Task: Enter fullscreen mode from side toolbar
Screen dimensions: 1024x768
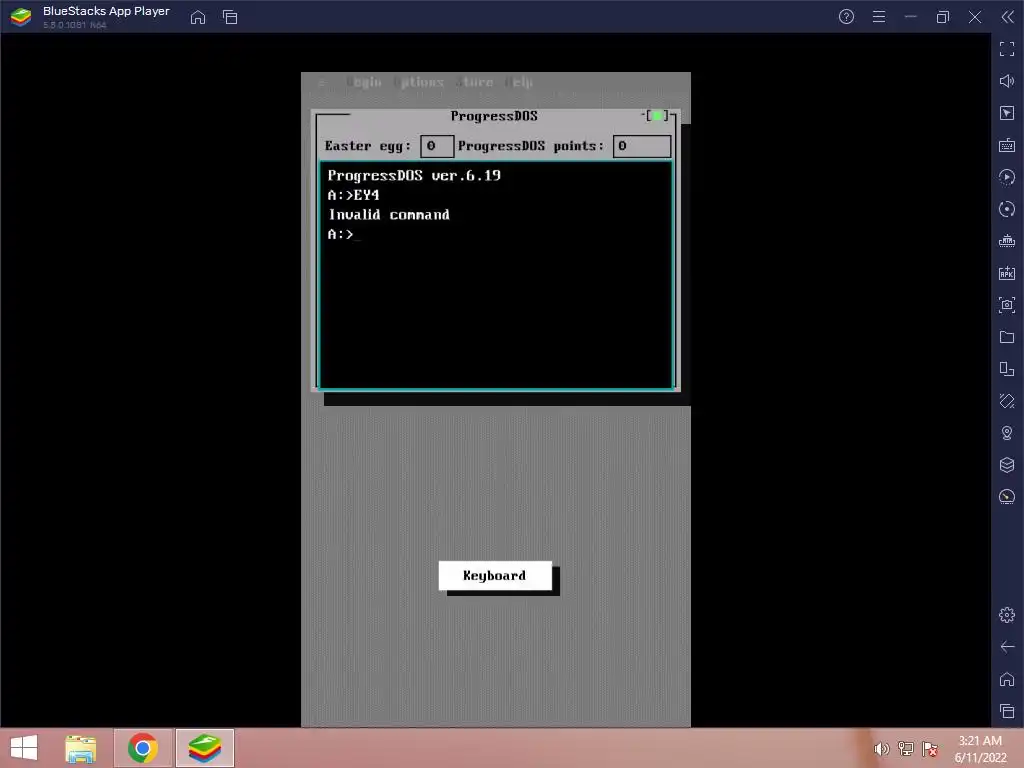Action: pyautogui.click(x=1007, y=49)
